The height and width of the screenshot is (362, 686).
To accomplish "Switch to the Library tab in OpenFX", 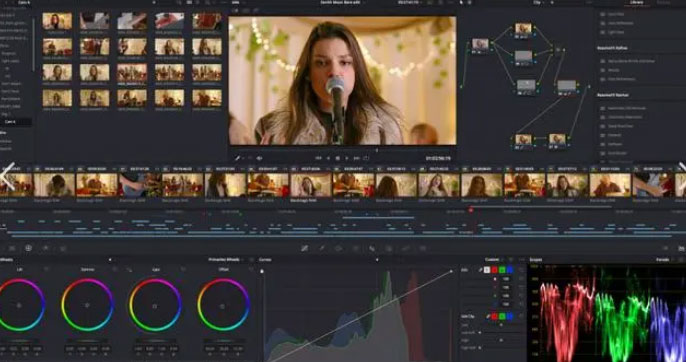I will point(637,3).
